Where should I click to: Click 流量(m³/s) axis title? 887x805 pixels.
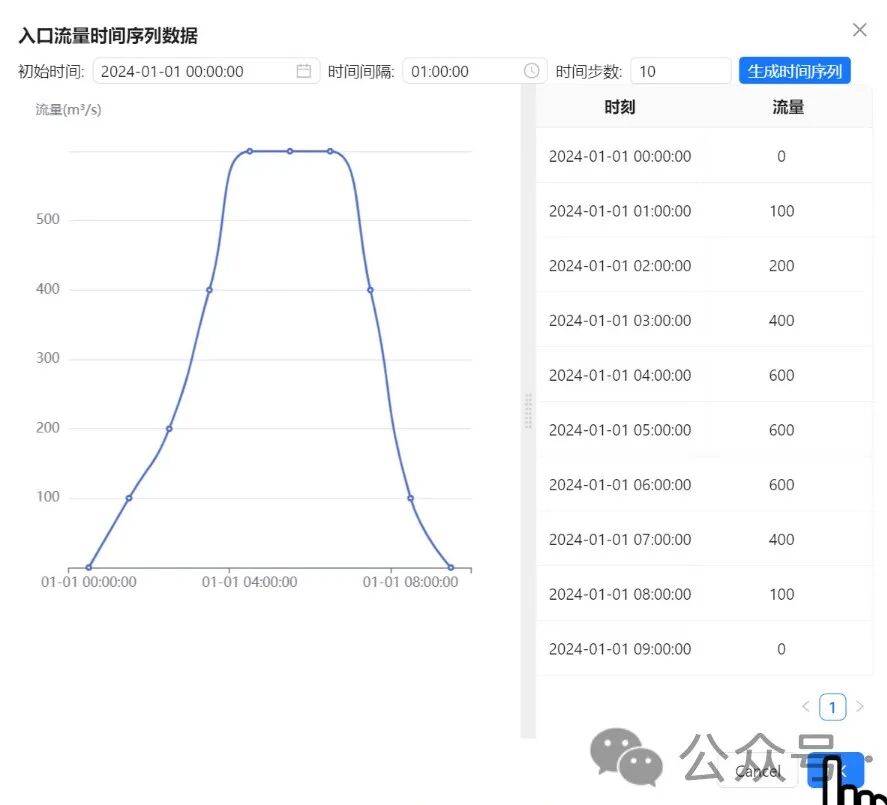[68, 109]
